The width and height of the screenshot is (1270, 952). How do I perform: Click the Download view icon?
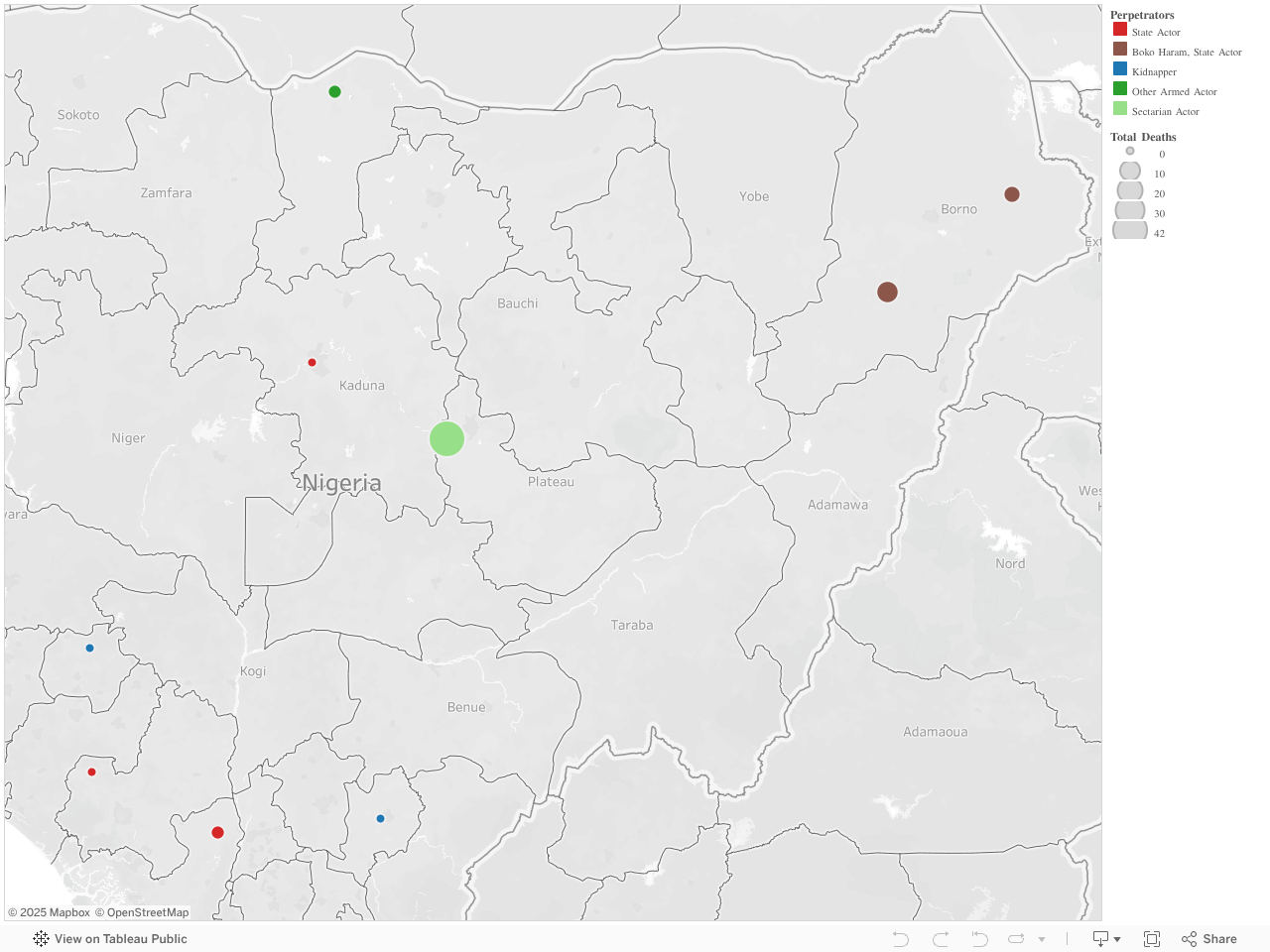1099,938
